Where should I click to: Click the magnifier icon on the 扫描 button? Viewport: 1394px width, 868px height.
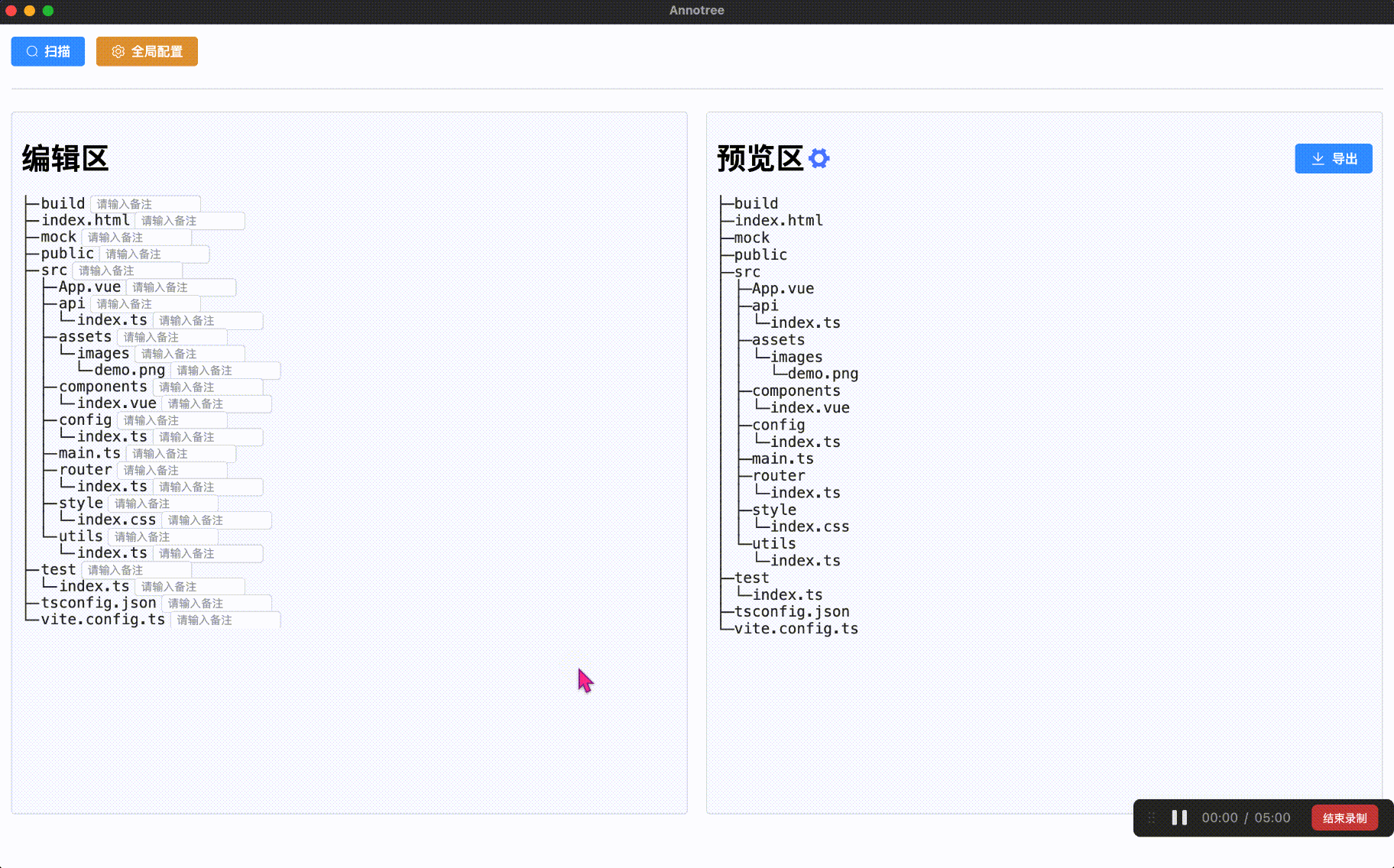31,51
